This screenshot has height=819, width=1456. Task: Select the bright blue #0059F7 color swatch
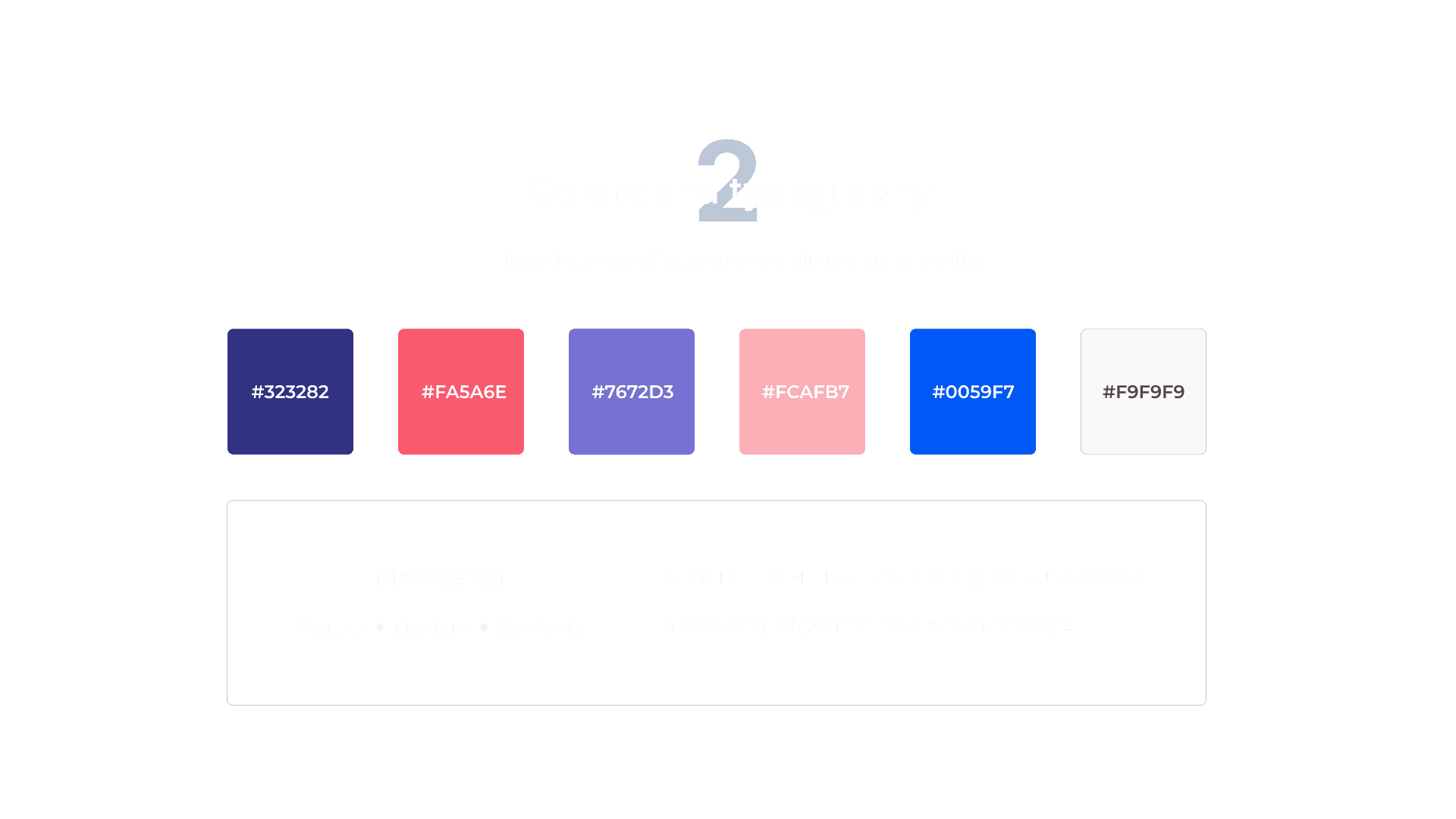(975, 391)
